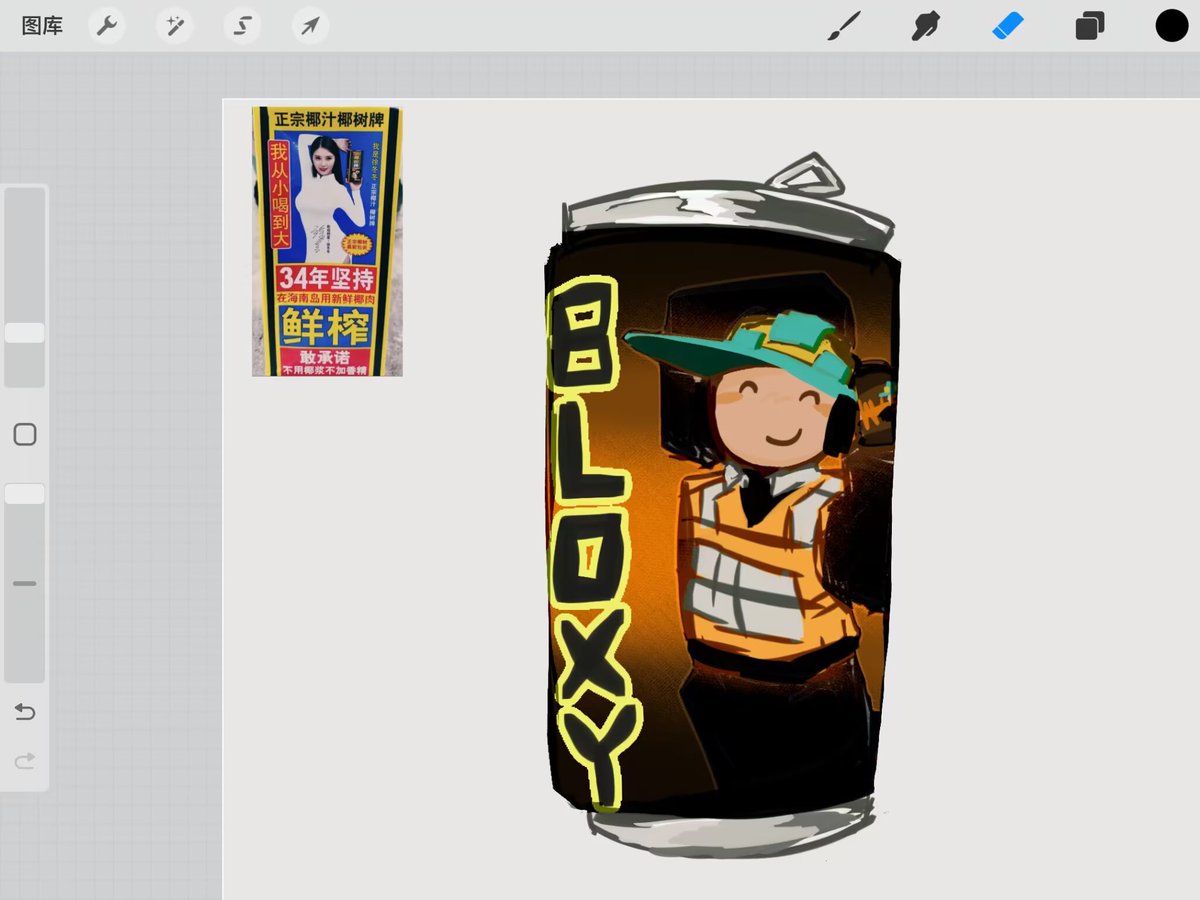The height and width of the screenshot is (900, 1200).
Task: Select the Paint brush tool
Action: coord(844,26)
